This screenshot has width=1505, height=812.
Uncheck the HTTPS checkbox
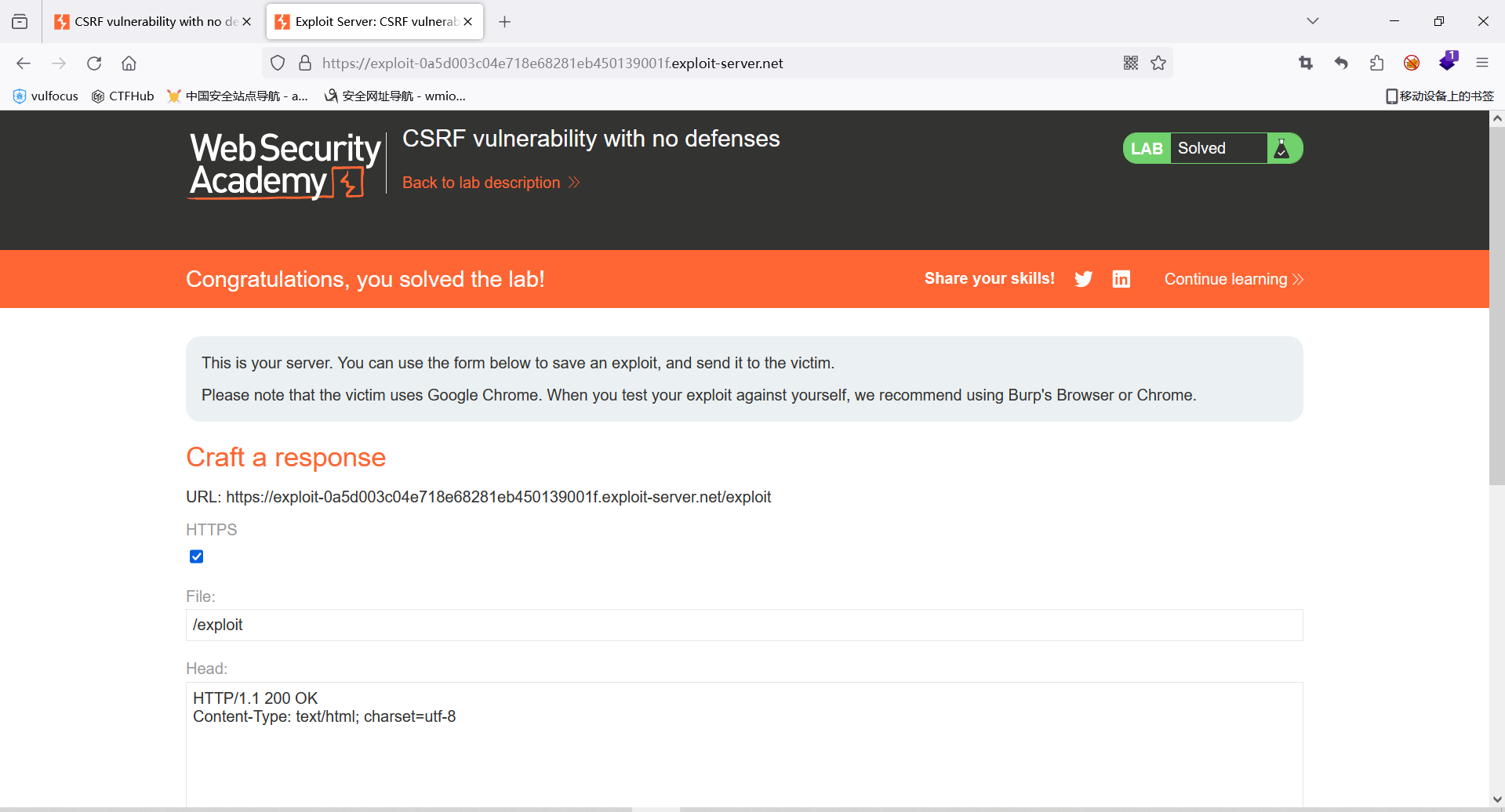click(196, 556)
